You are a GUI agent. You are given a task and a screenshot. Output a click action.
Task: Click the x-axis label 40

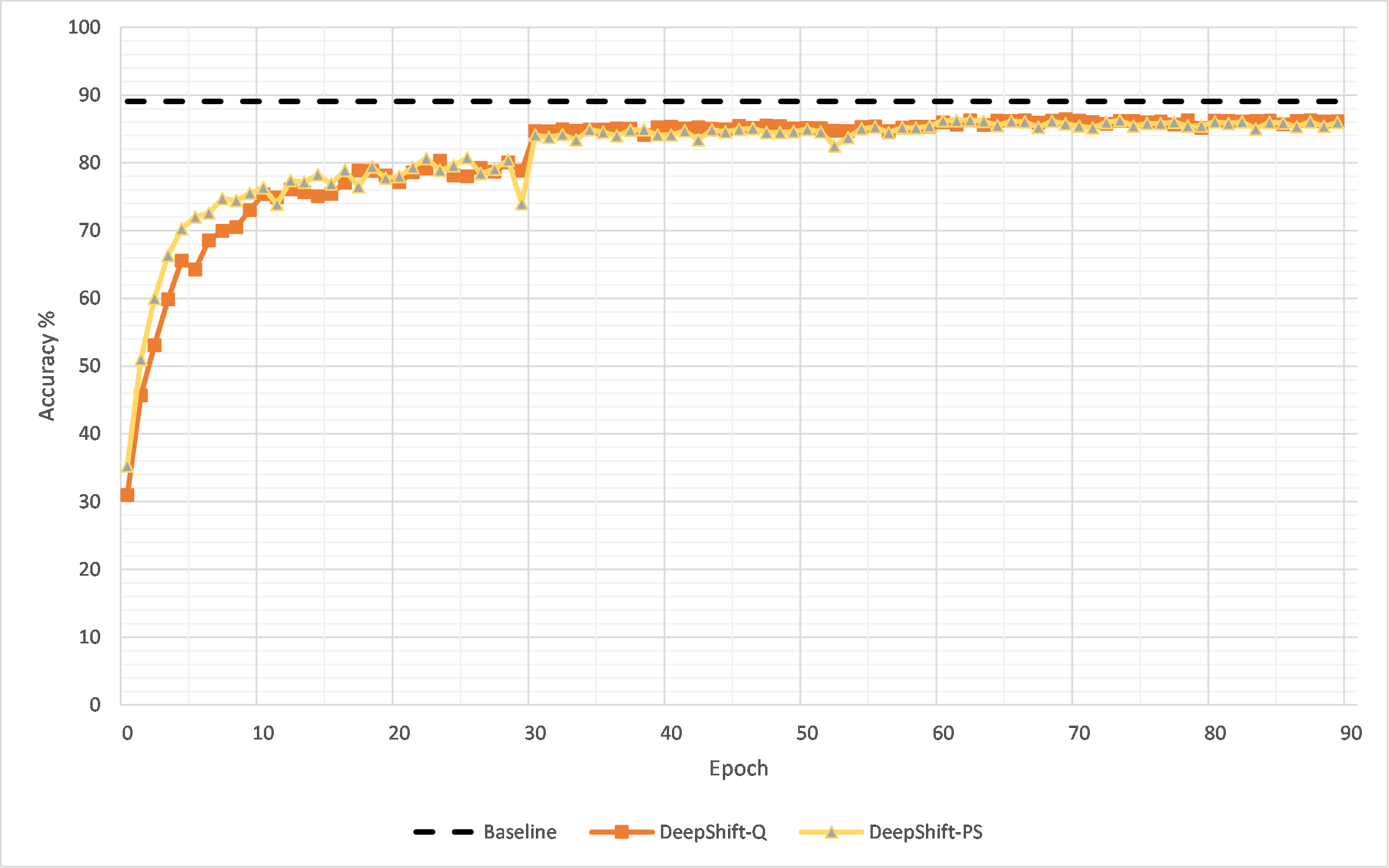[x=671, y=733]
